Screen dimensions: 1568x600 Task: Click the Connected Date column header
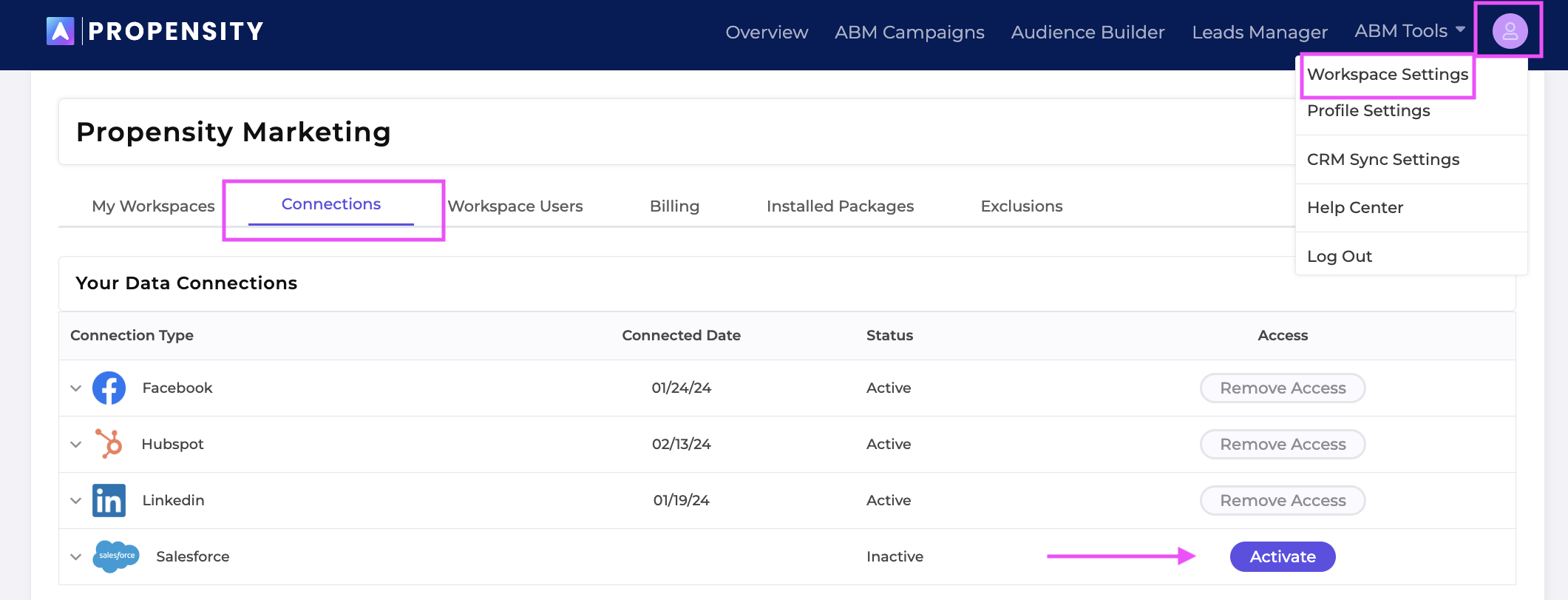pyautogui.click(x=681, y=335)
